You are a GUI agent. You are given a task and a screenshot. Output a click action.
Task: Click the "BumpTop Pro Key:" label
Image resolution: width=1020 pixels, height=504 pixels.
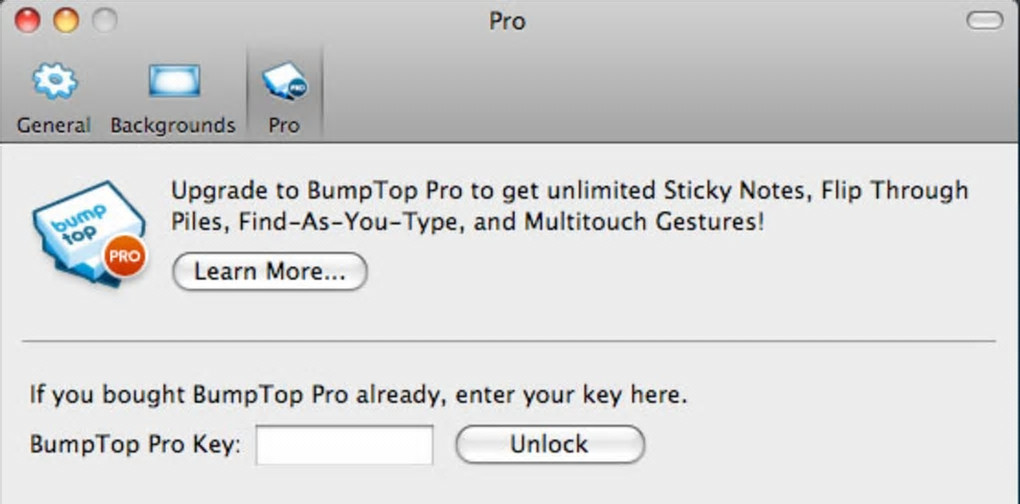click(135, 445)
